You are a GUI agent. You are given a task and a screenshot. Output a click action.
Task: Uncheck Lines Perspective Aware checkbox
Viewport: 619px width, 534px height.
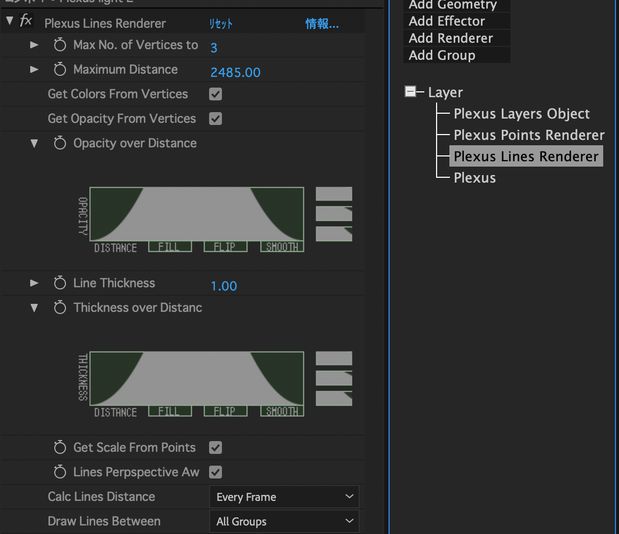(216, 472)
